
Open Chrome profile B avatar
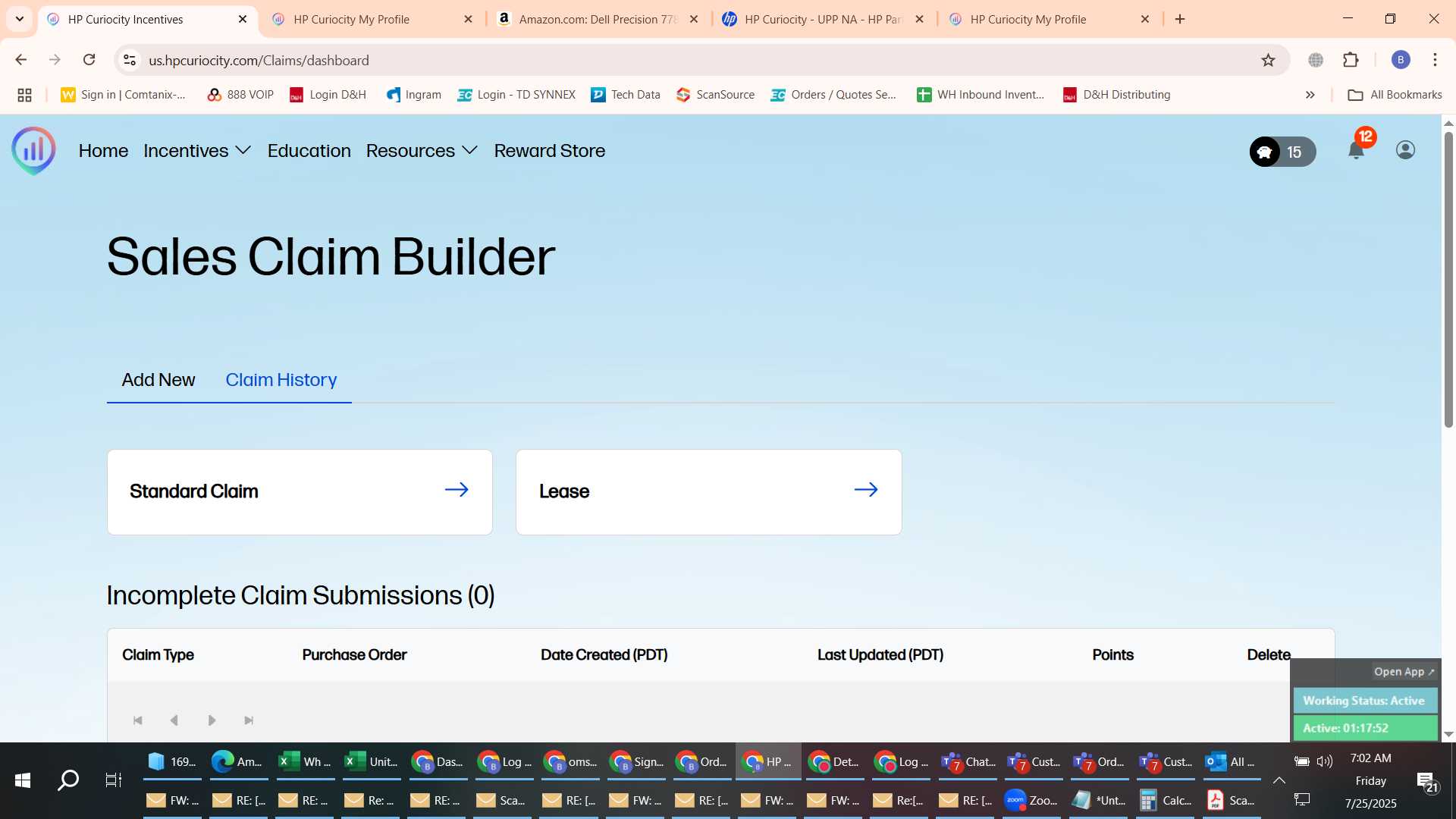tap(1401, 60)
